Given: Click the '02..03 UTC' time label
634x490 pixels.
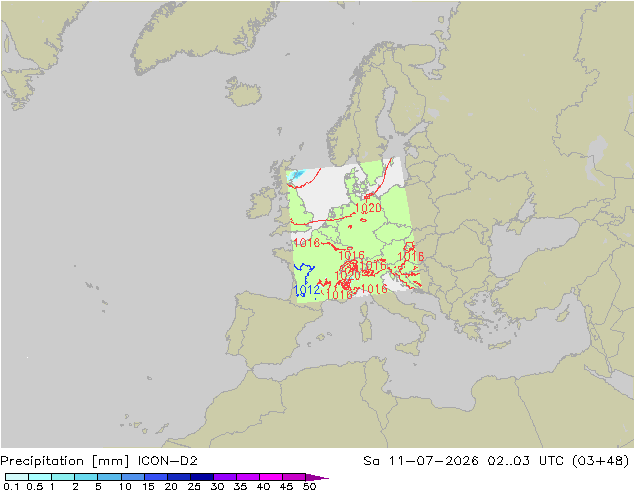Looking at the screenshot, I should [x=526, y=461].
